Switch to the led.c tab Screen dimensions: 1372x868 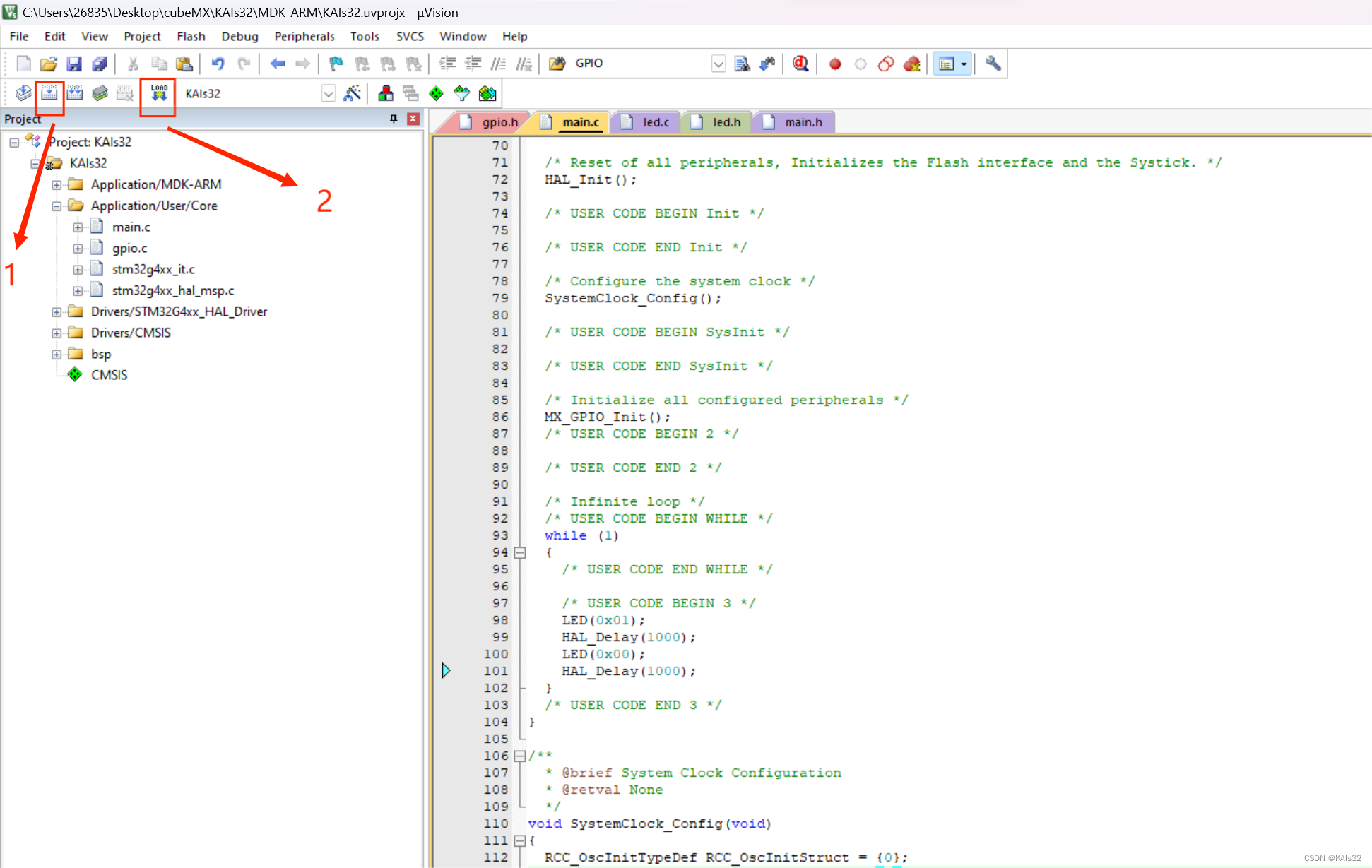tap(646, 122)
